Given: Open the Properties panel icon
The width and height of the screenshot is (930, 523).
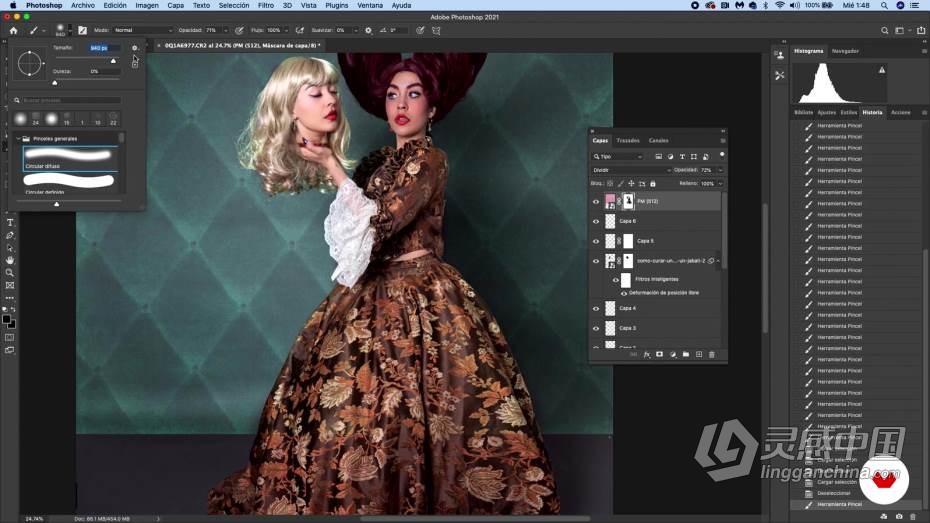Looking at the screenshot, I should 779,55.
